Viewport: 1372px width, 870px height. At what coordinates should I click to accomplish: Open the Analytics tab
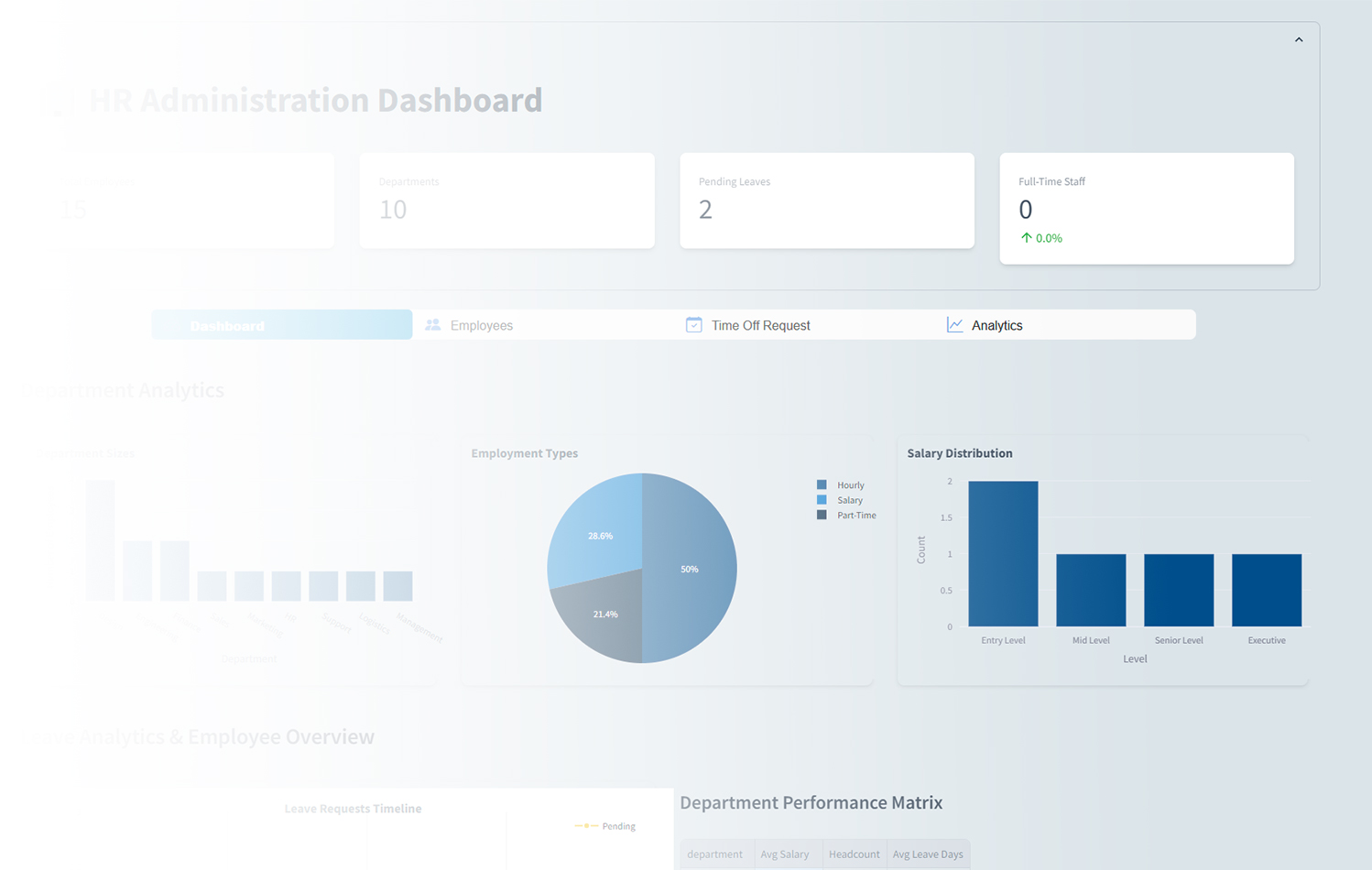tap(996, 325)
